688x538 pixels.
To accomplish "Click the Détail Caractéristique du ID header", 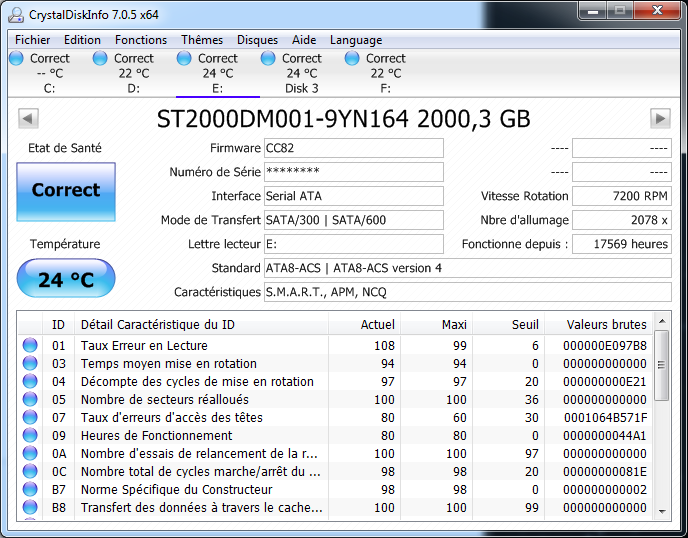I will 201,325.
